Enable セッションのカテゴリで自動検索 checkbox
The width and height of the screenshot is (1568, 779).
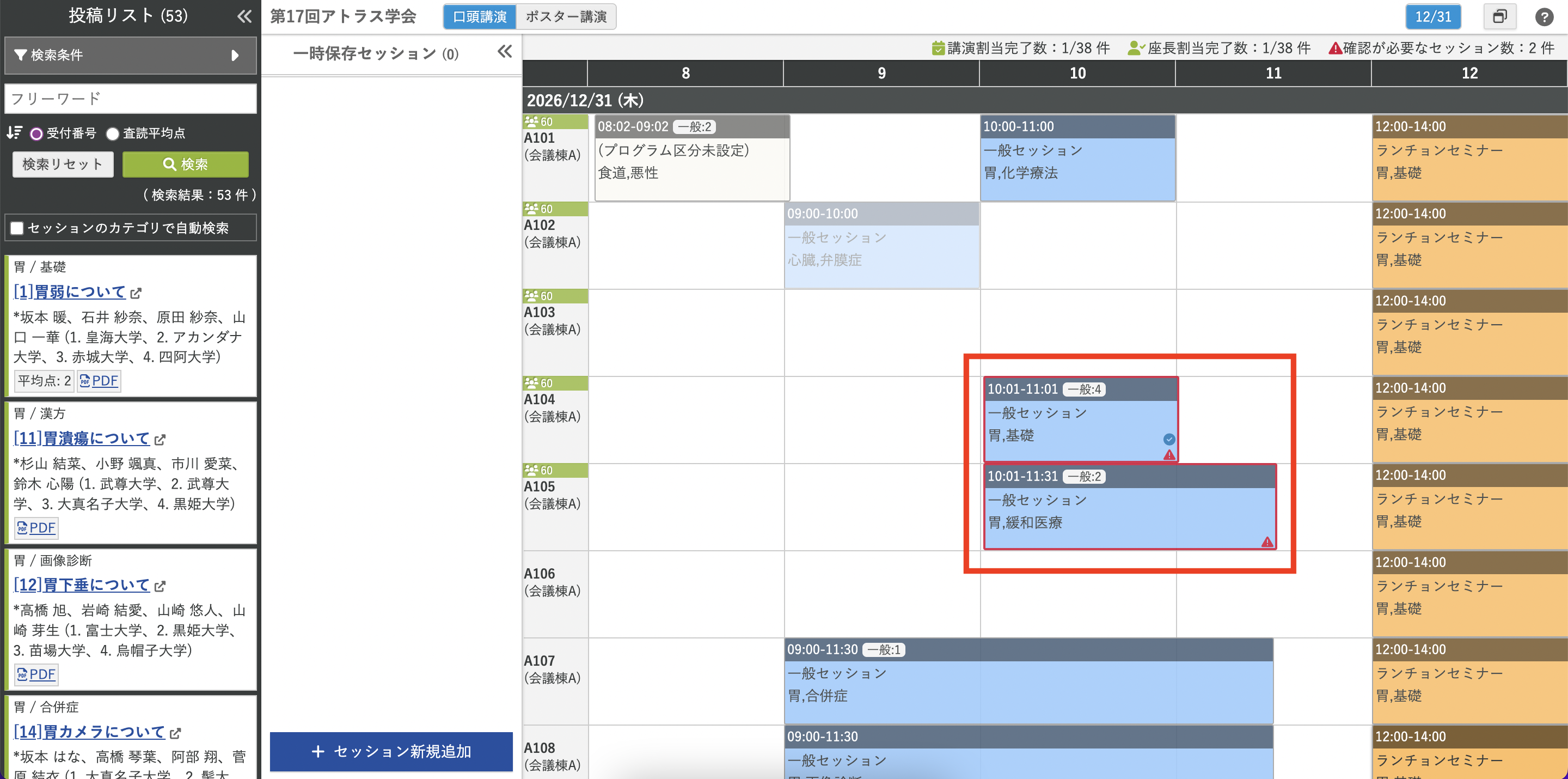[17, 228]
